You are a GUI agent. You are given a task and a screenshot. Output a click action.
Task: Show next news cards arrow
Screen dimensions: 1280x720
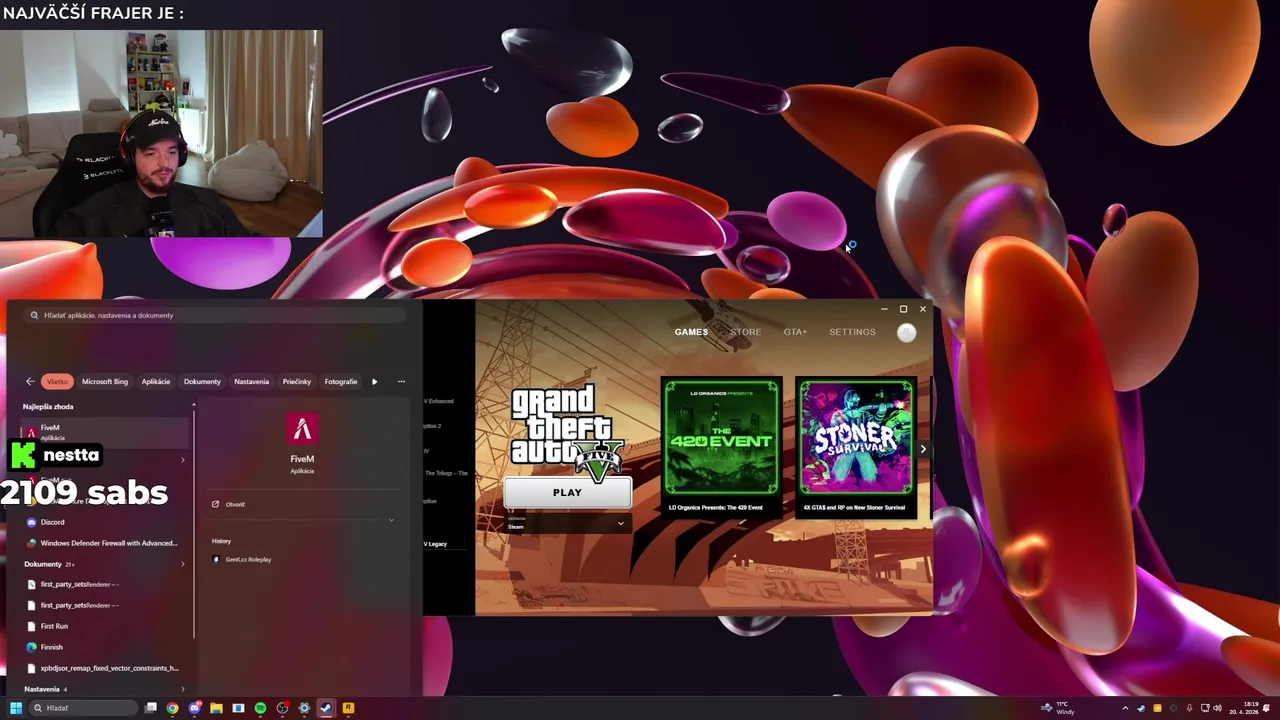point(923,449)
